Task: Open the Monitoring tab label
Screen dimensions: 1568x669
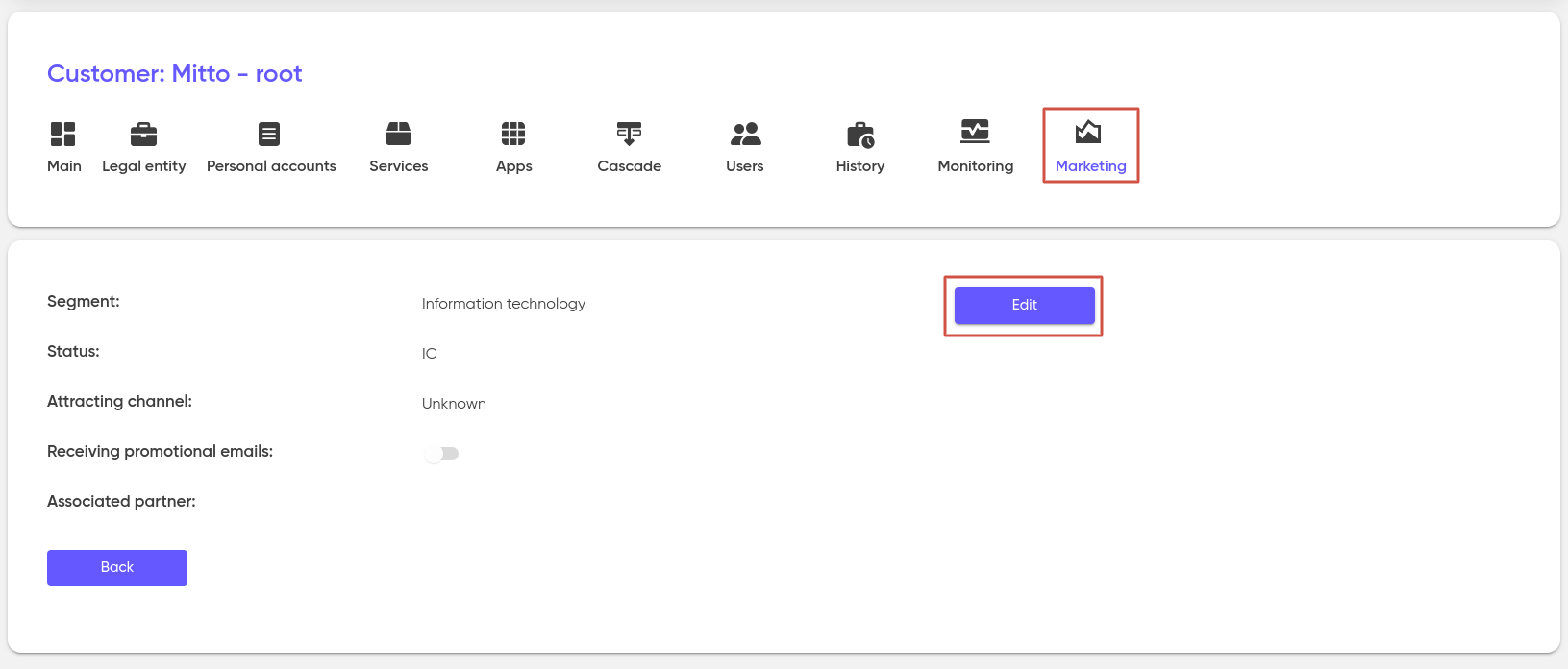Action: (976, 166)
